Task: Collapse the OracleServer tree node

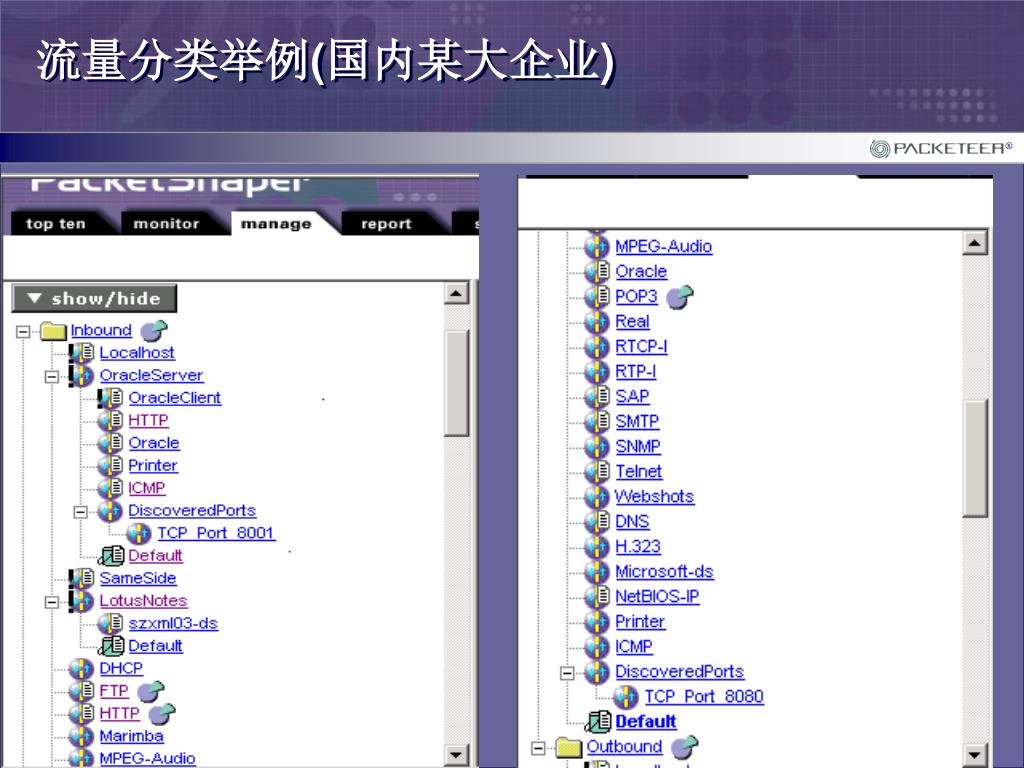Action: click(52, 376)
